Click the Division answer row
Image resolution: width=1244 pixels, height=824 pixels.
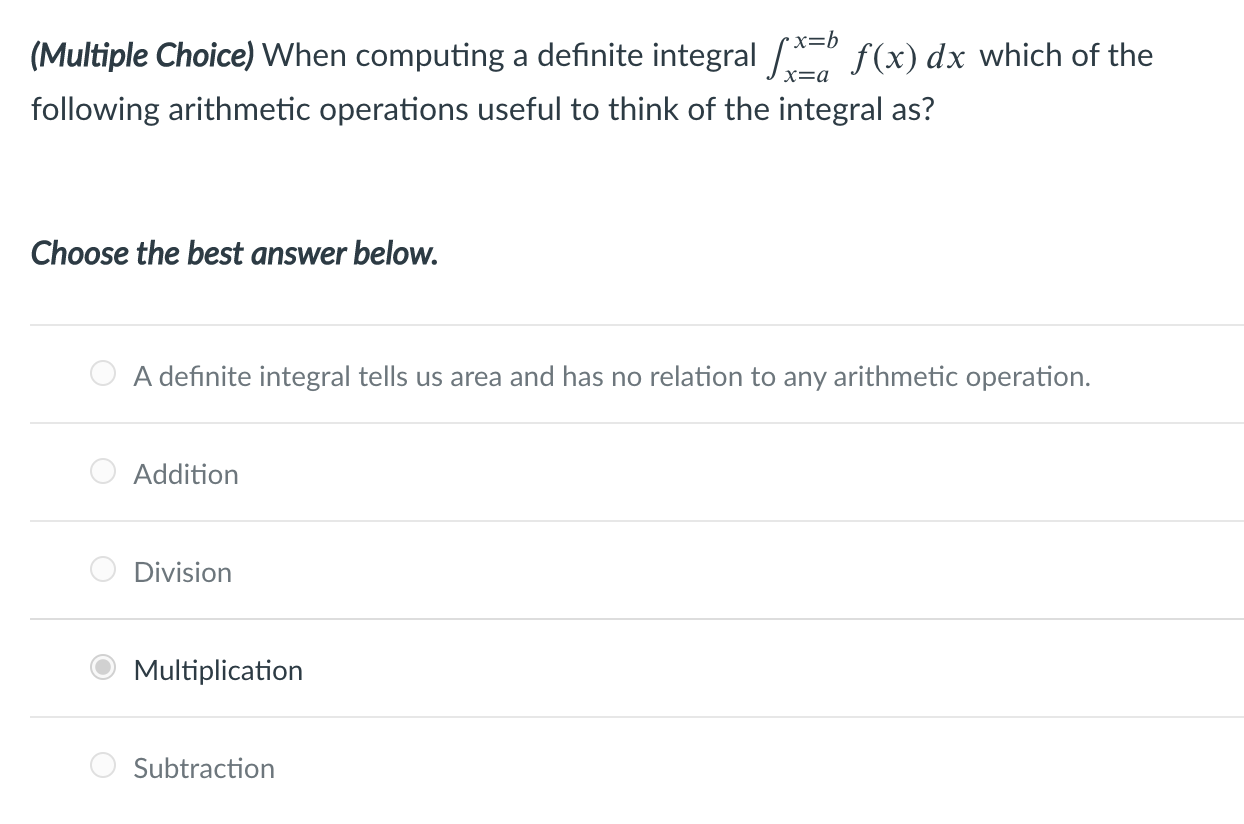pos(600,572)
